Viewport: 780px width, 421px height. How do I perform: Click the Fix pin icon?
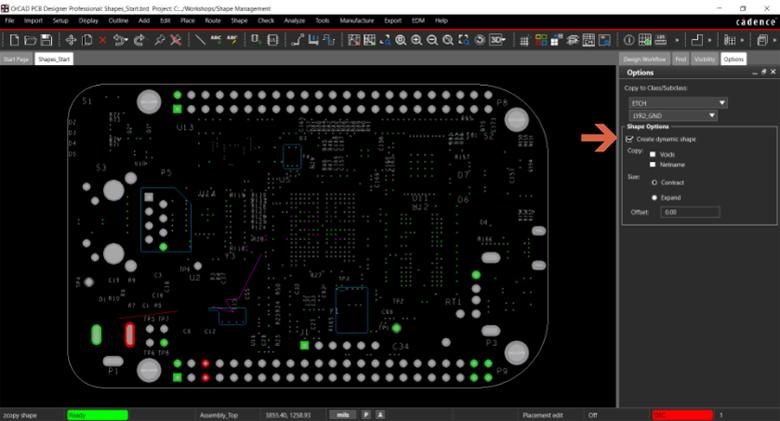tap(159, 40)
